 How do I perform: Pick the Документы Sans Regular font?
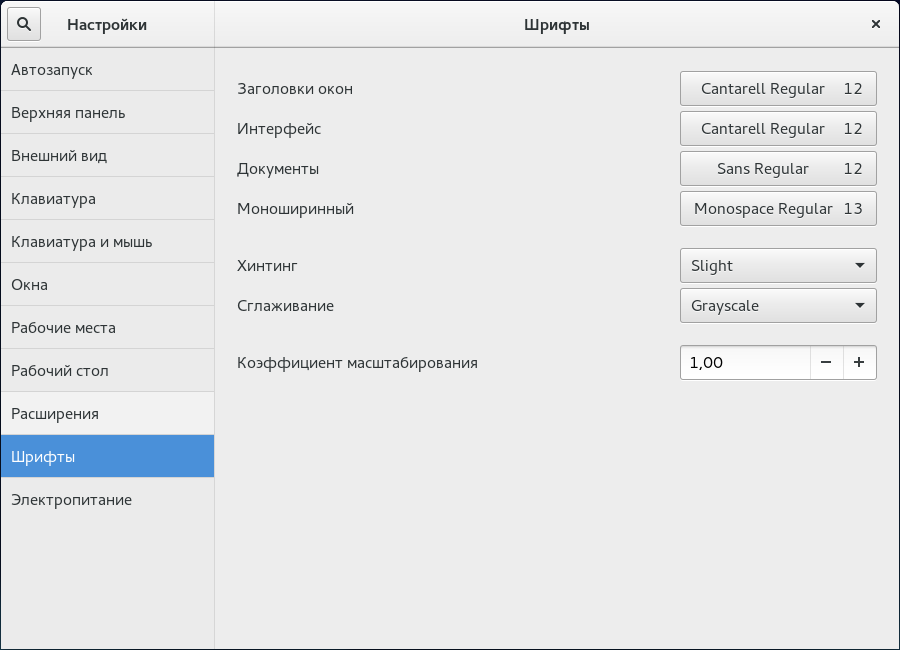point(778,169)
